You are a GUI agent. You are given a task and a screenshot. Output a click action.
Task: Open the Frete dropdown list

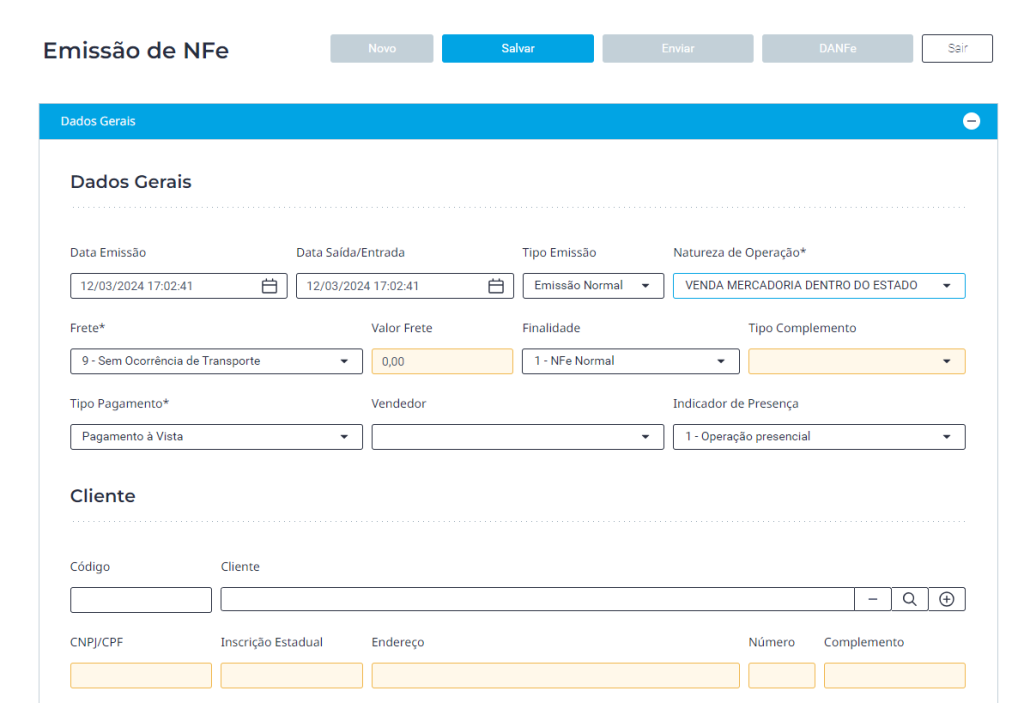(216, 361)
